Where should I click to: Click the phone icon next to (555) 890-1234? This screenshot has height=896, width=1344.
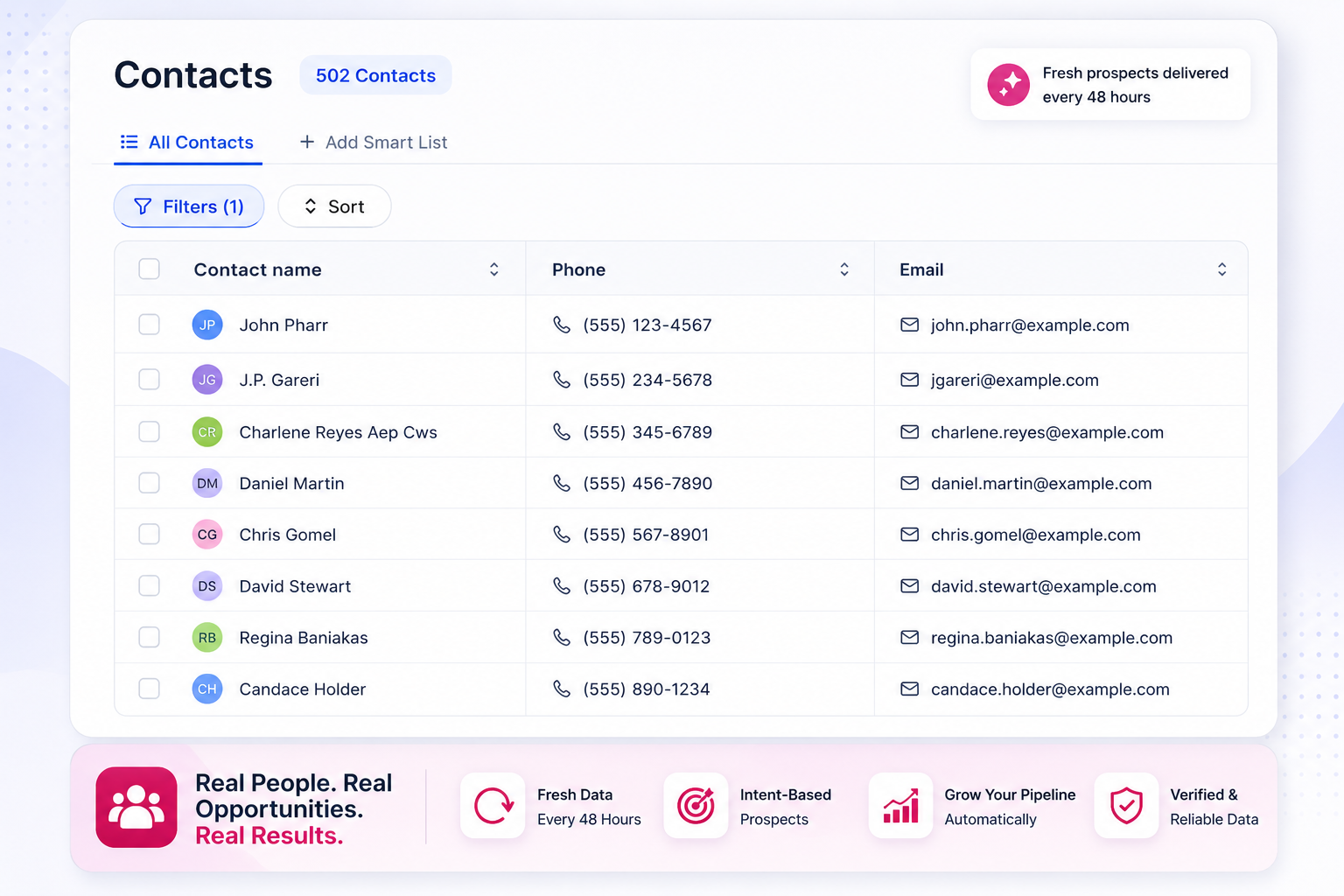tap(562, 689)
